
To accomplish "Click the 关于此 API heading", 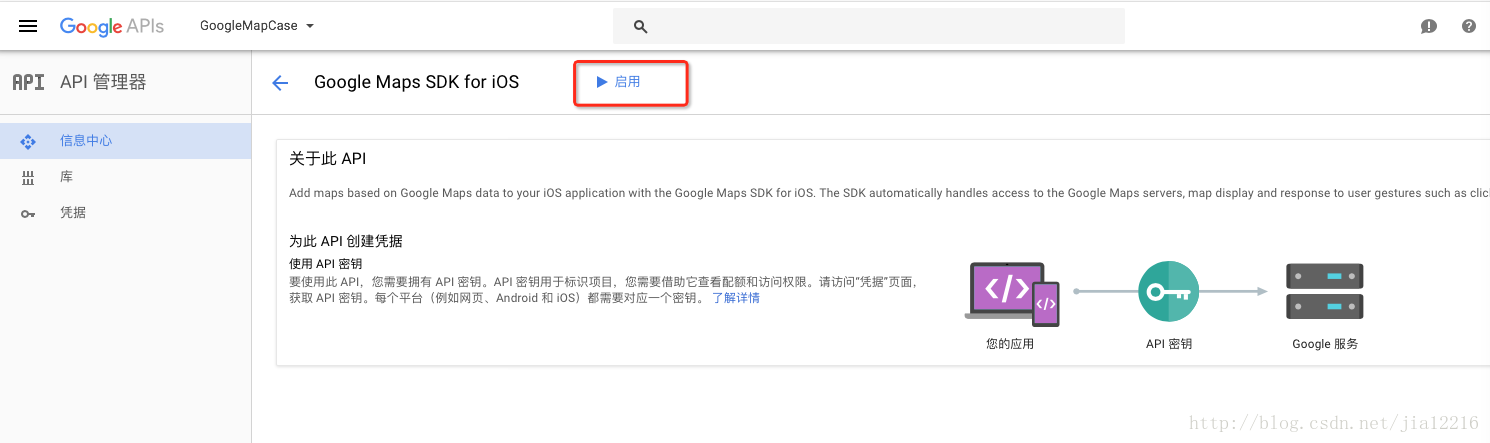I will 329,159.
